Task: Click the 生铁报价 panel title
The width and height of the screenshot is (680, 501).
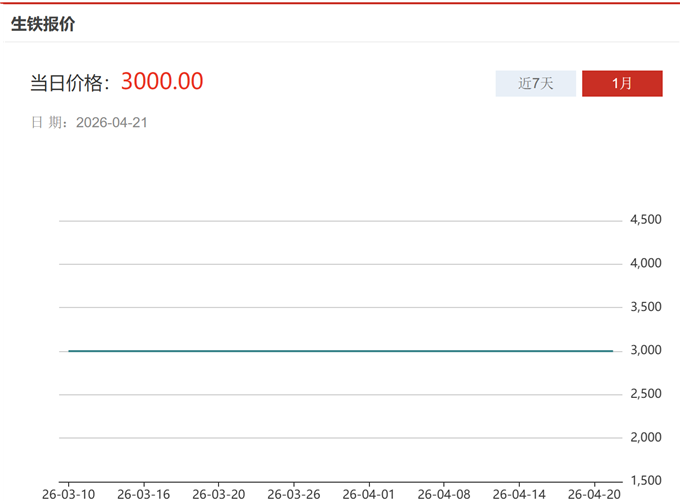Action: (x=43, y=24)
